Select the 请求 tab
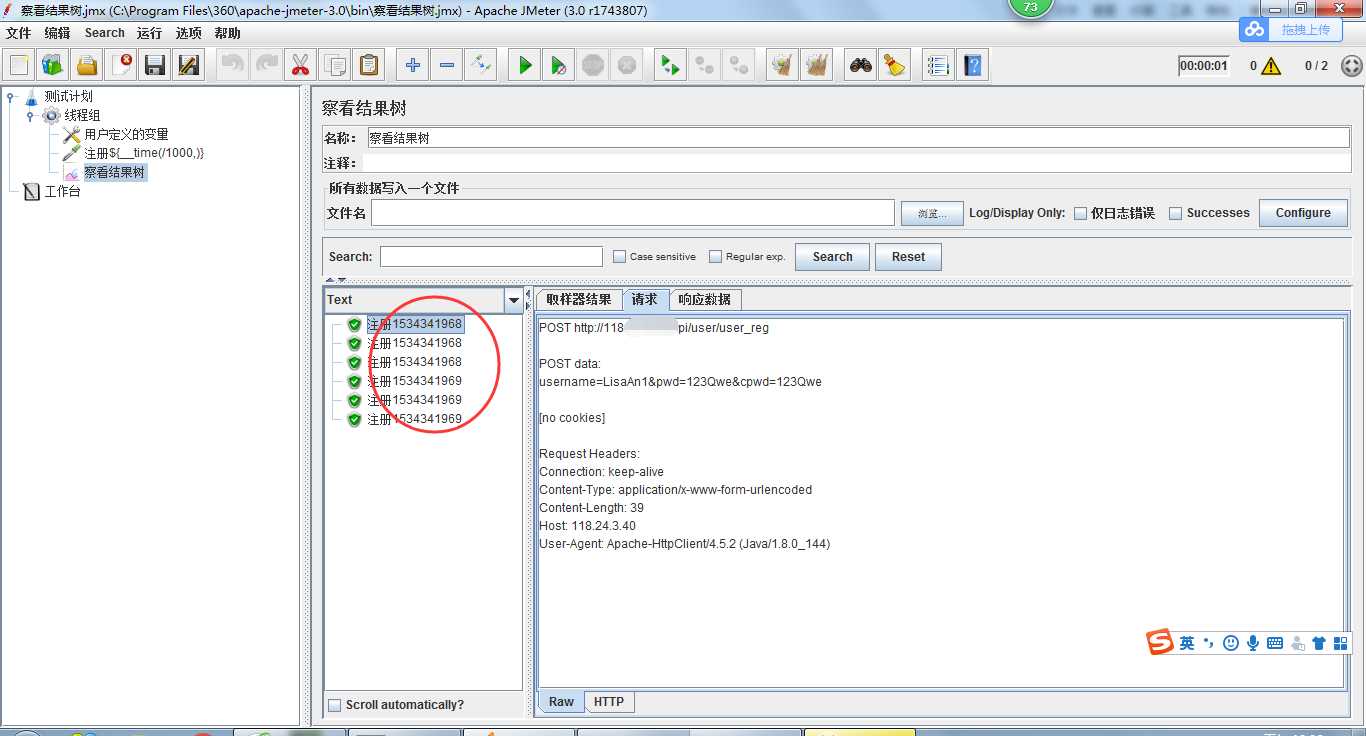This screenshot has height=736, width=1366. (645, 300)
